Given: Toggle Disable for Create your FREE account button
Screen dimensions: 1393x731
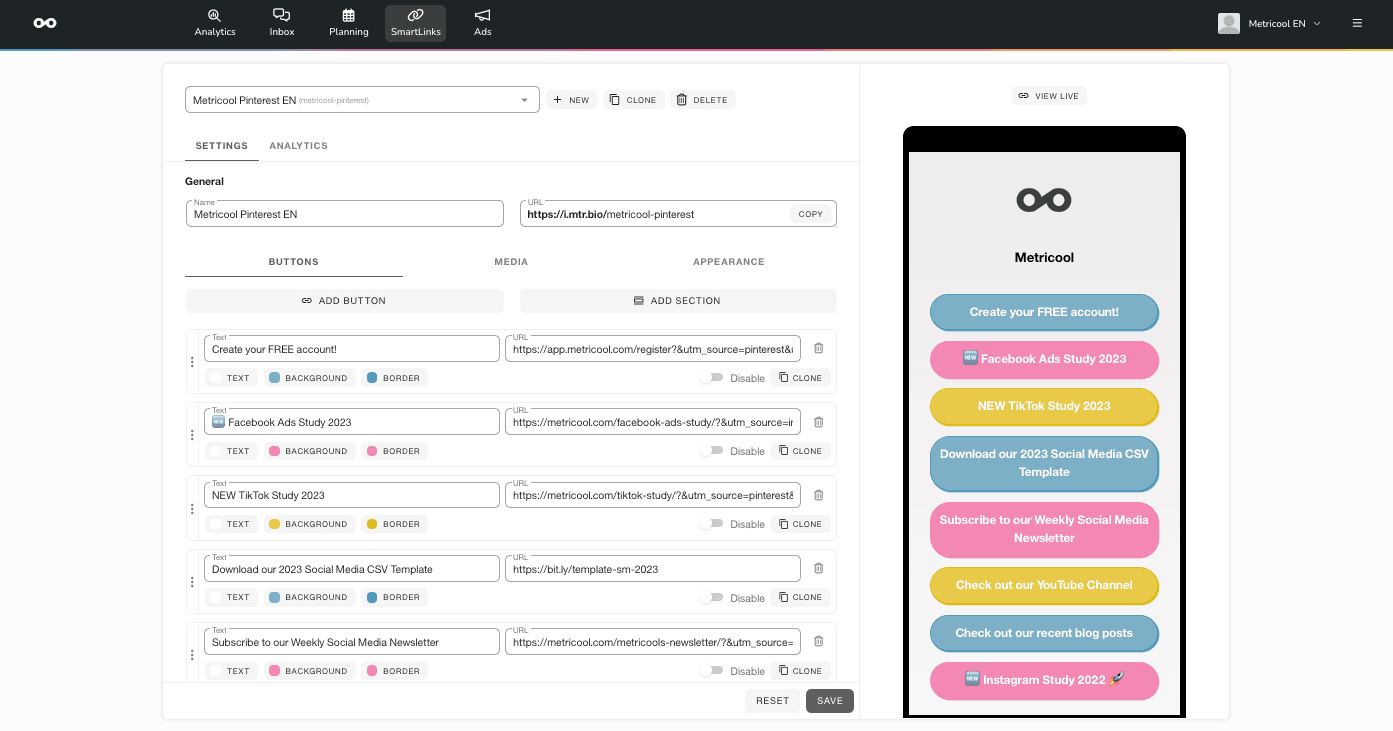Looking at the screenshot, I should (711, 378).
